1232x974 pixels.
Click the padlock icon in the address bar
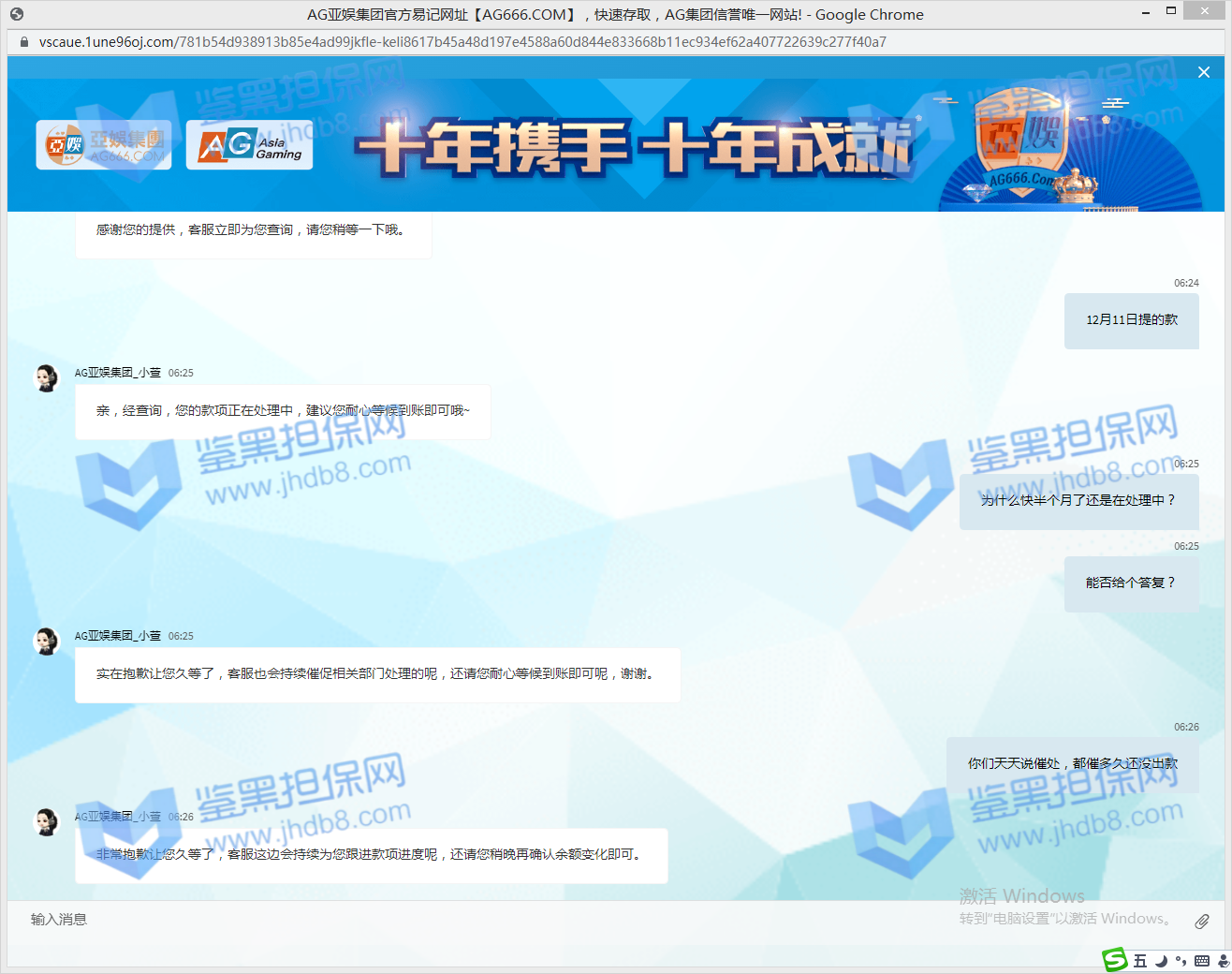(x=24, y=42)
